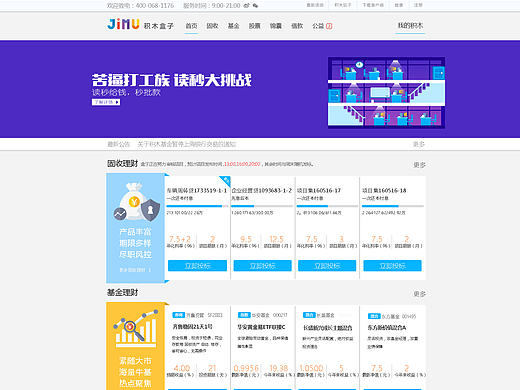
Task: Click the 12.5 term value
Action: click(276, 239)
